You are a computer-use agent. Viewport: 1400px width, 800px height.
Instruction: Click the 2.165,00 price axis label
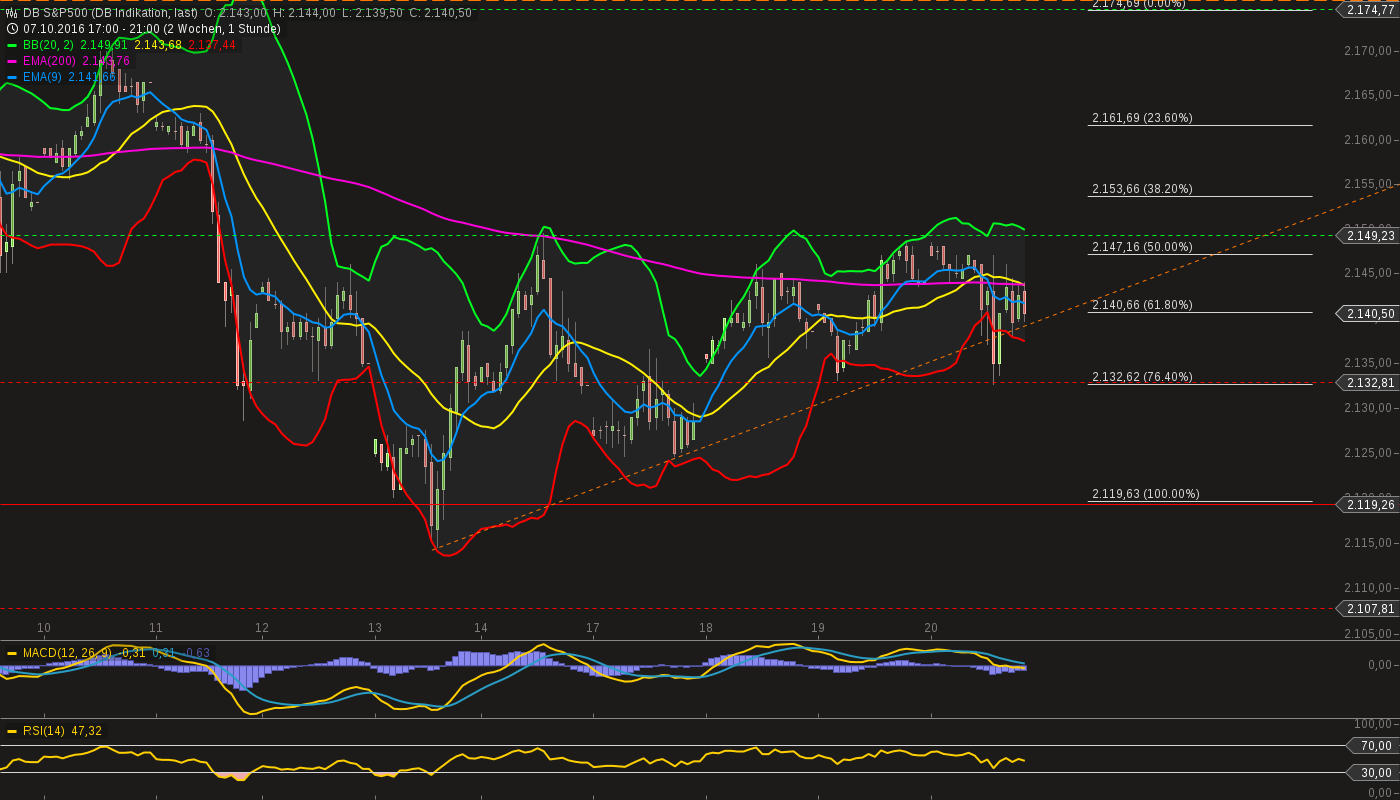[1369, 95]
